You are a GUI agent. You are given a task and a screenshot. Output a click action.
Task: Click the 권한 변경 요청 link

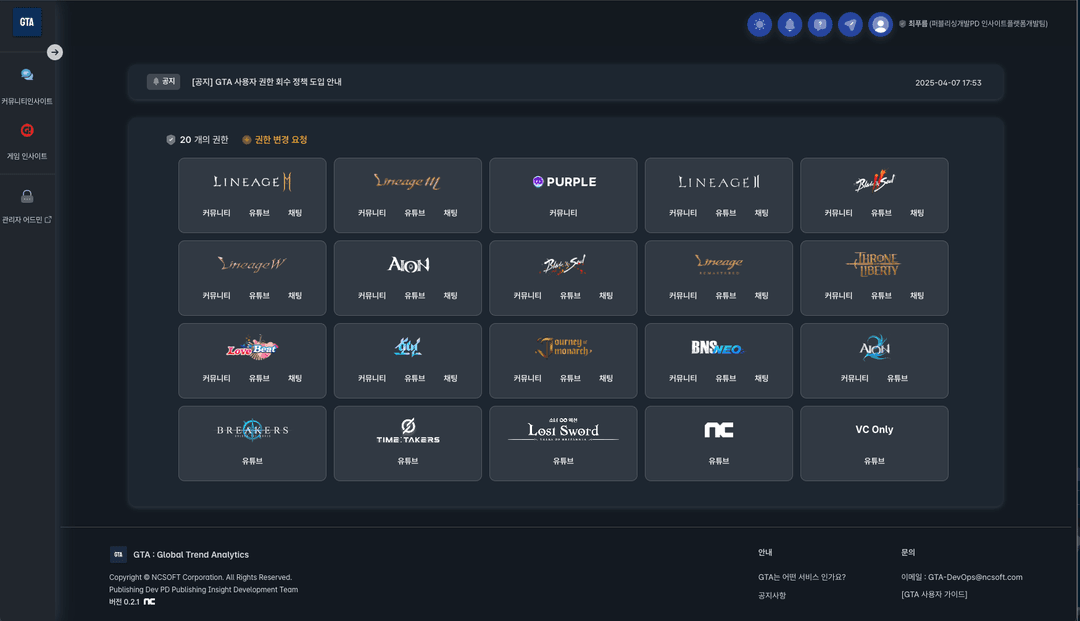click(280, 140)
